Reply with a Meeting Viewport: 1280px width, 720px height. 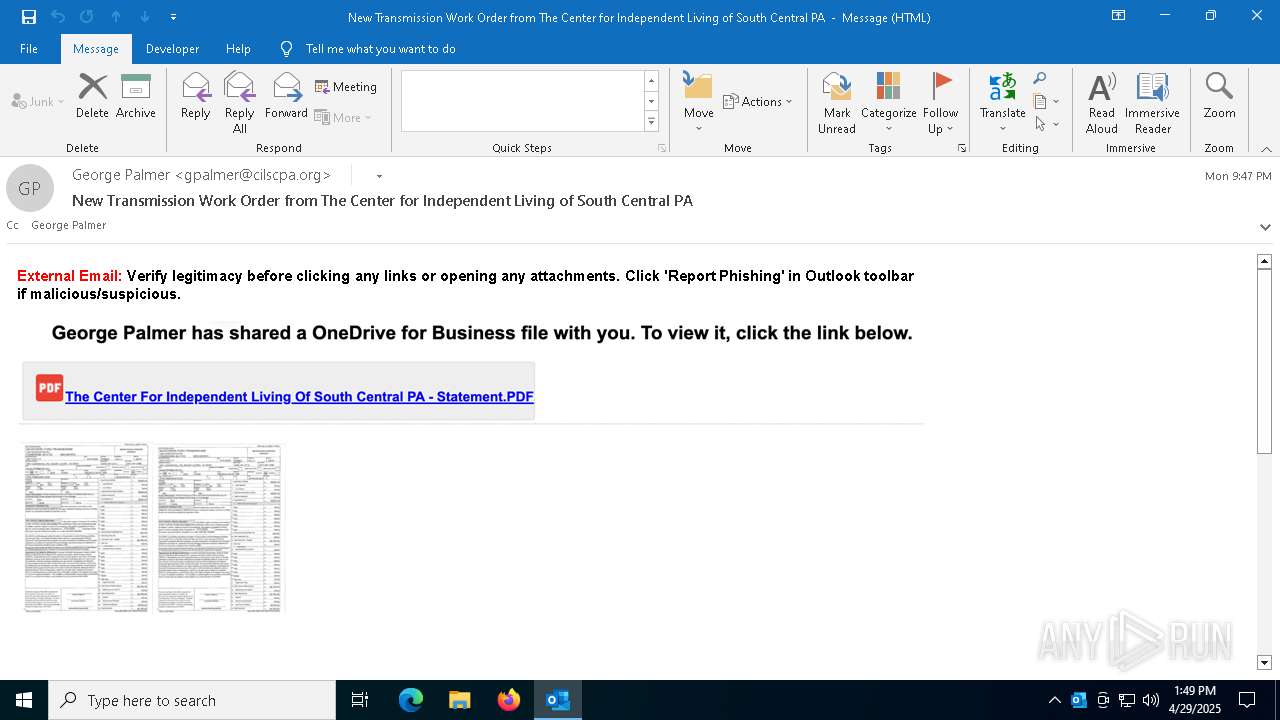pos(346,87)
